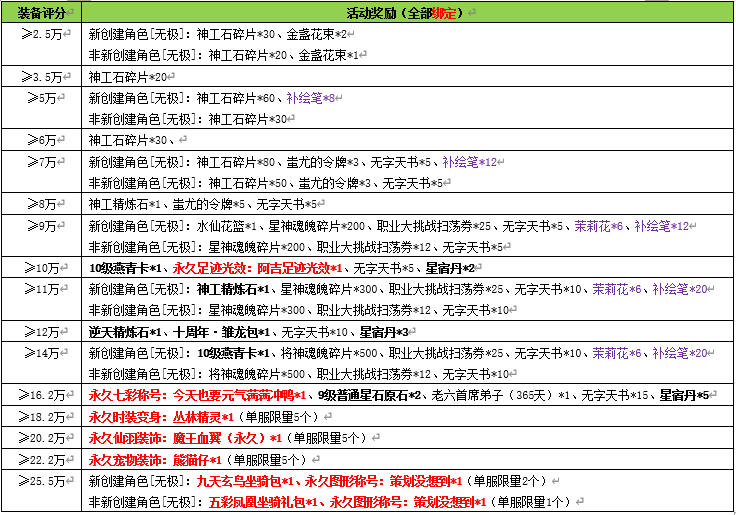Click the （单服限量1个） note
The height and width of the screenshot is (515, 736).
[531, 502]
